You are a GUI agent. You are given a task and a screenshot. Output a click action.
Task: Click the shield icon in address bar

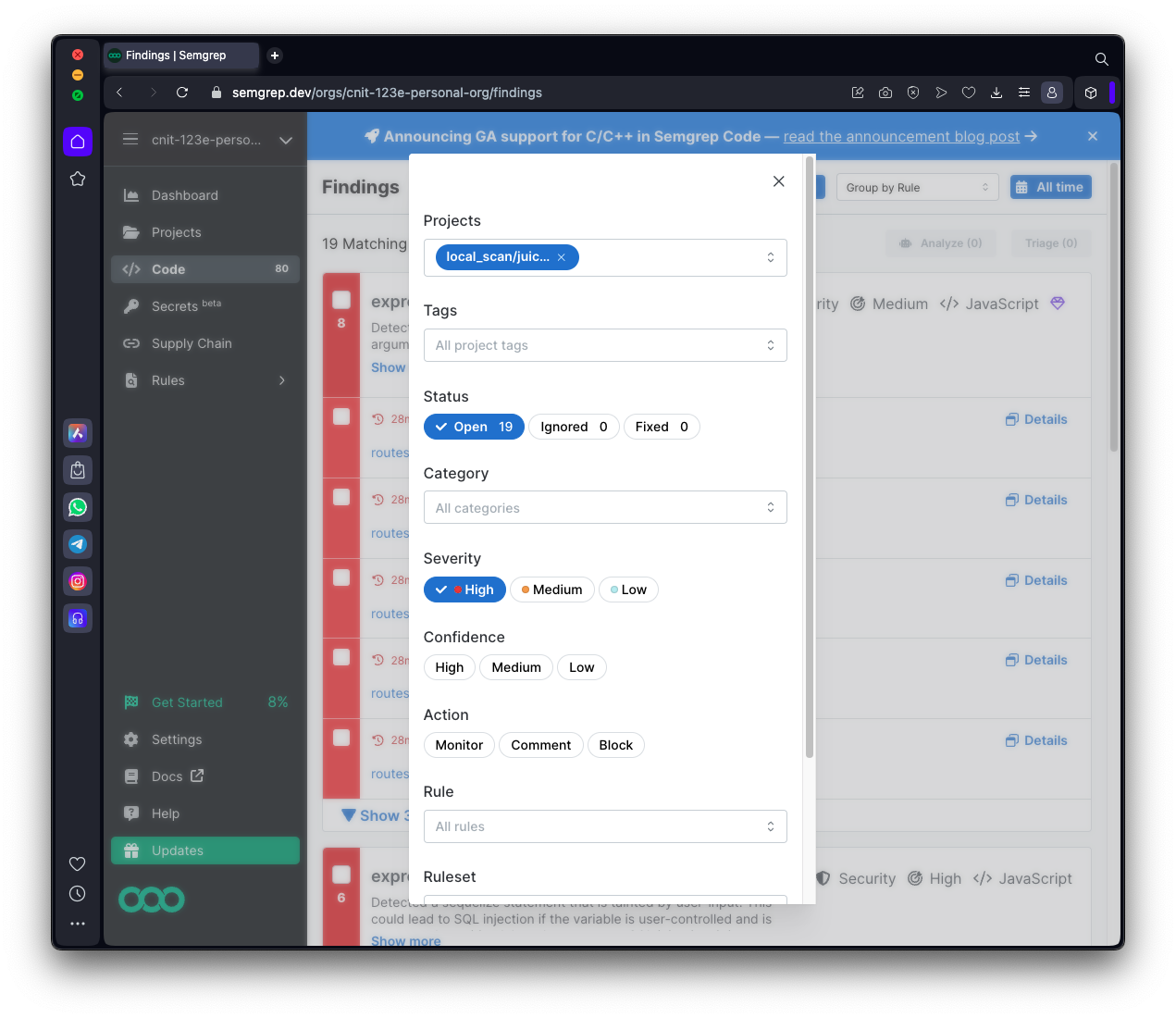point(913,93)
